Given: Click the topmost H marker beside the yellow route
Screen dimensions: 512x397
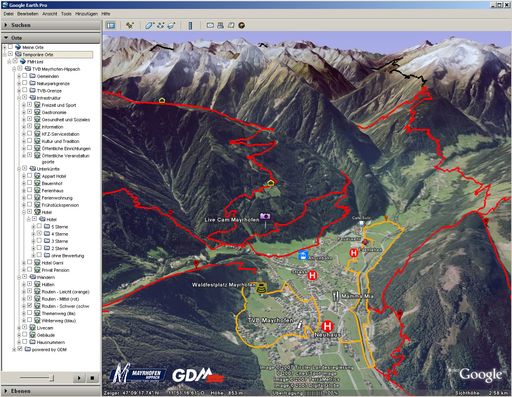Looking at the screenshot, I should [354, 253].
